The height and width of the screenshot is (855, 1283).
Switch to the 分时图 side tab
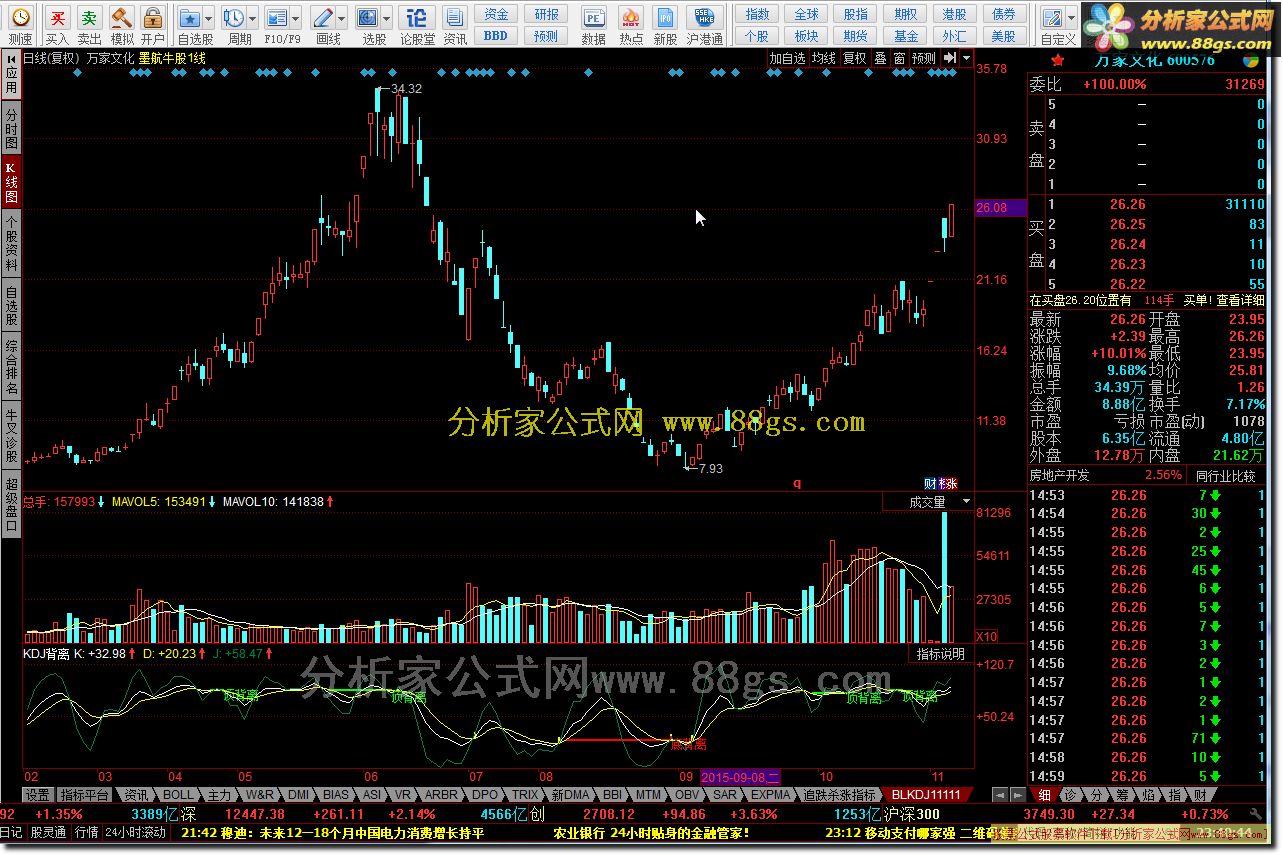(11, 128)
